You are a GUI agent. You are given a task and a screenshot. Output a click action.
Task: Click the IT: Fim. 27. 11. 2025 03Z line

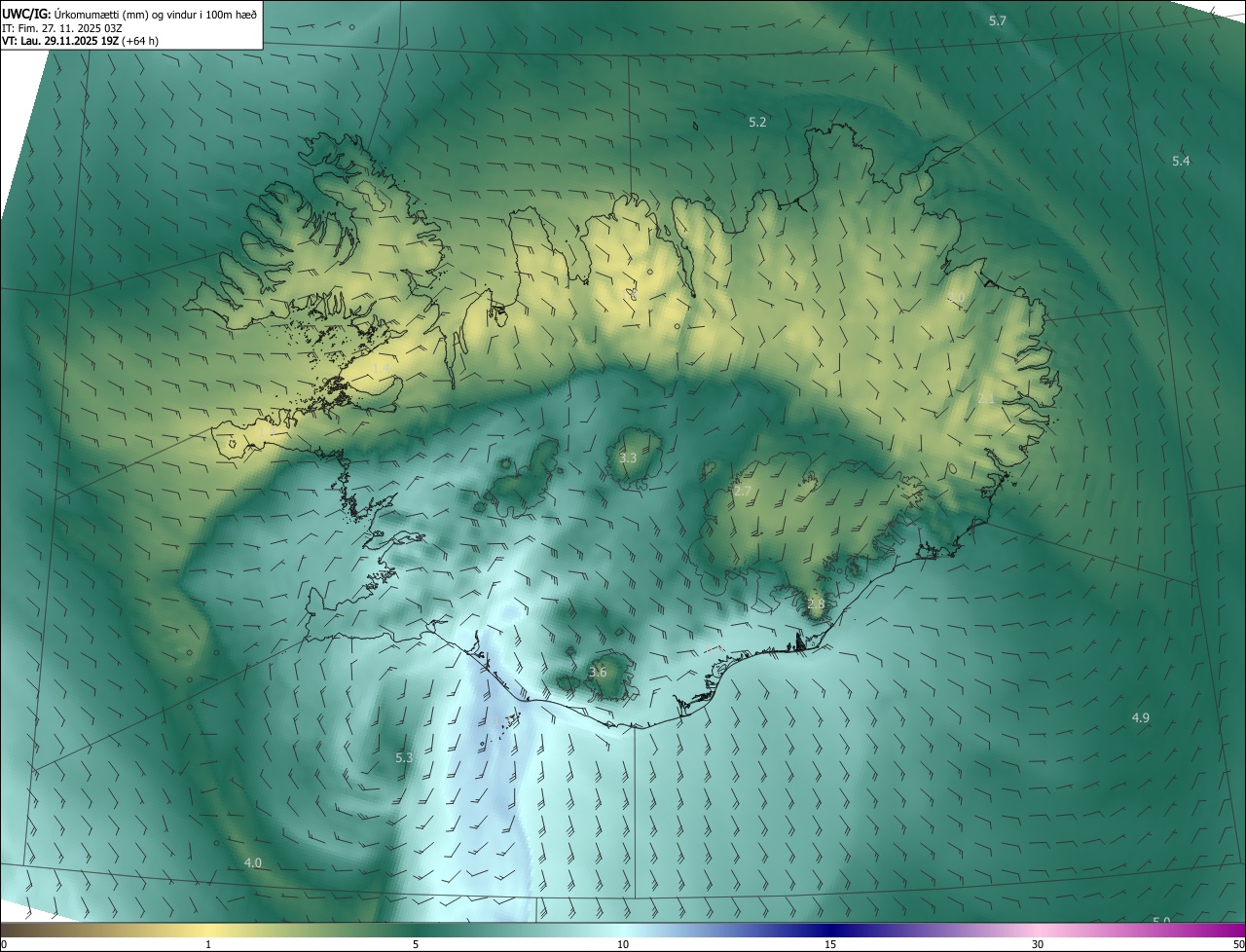click(62, 28)
